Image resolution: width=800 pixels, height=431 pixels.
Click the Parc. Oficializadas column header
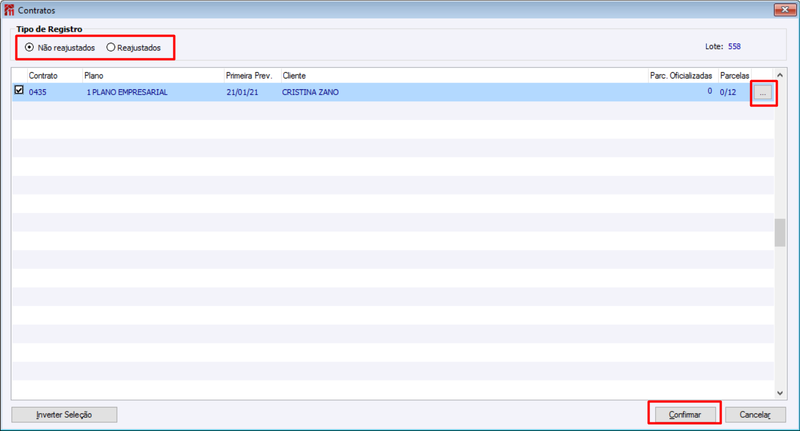pyautogui.click(x=683, y=75)
